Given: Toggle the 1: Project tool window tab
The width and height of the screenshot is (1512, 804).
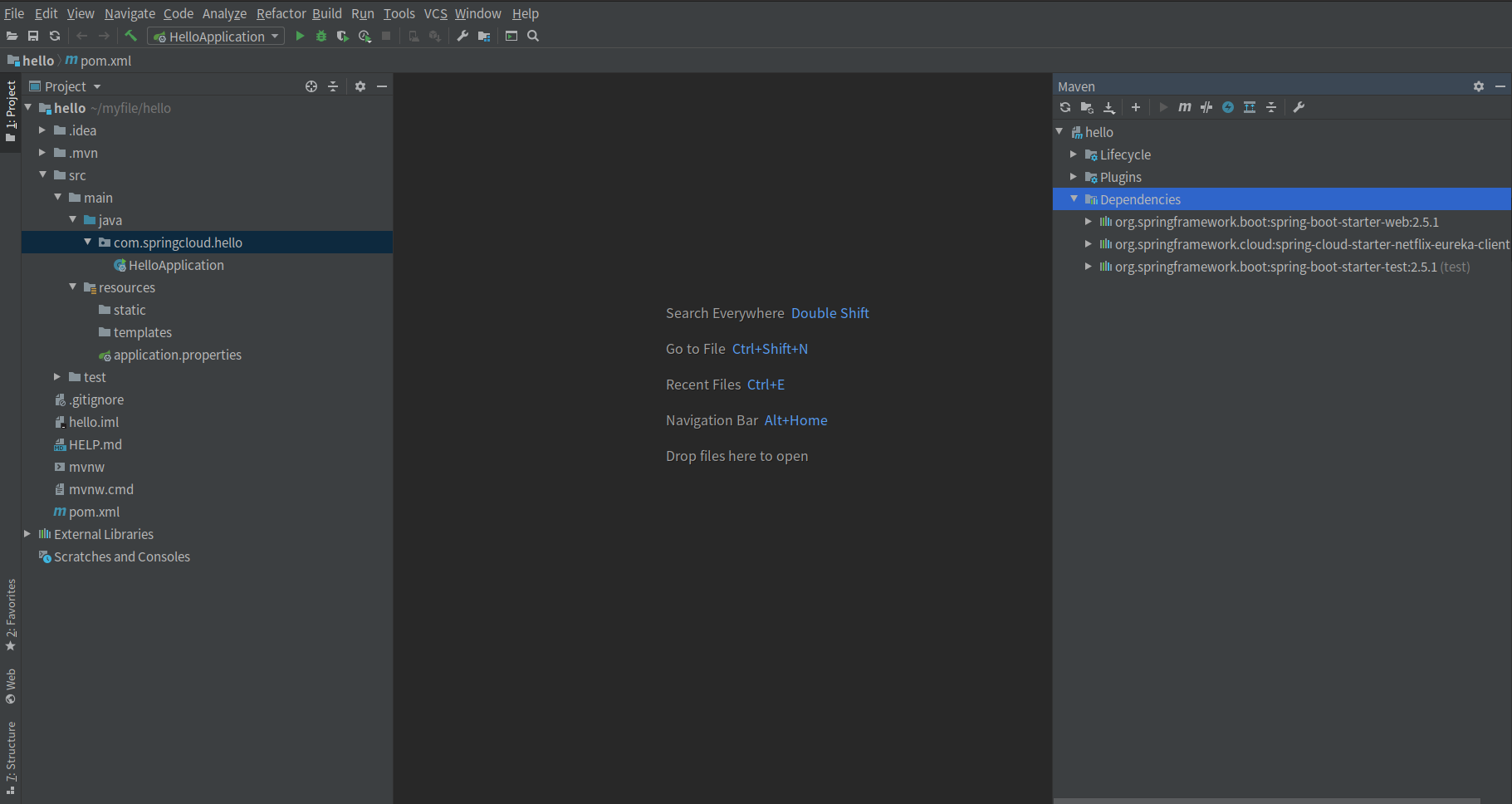Looking at the screenshot, I should tap(11, 111).
